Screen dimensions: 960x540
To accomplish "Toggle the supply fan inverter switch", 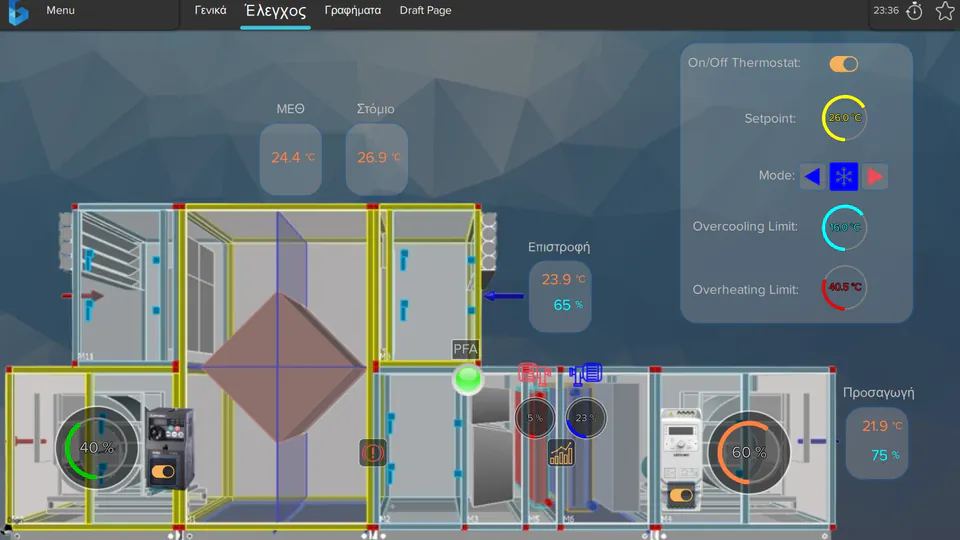I will 681,495.
